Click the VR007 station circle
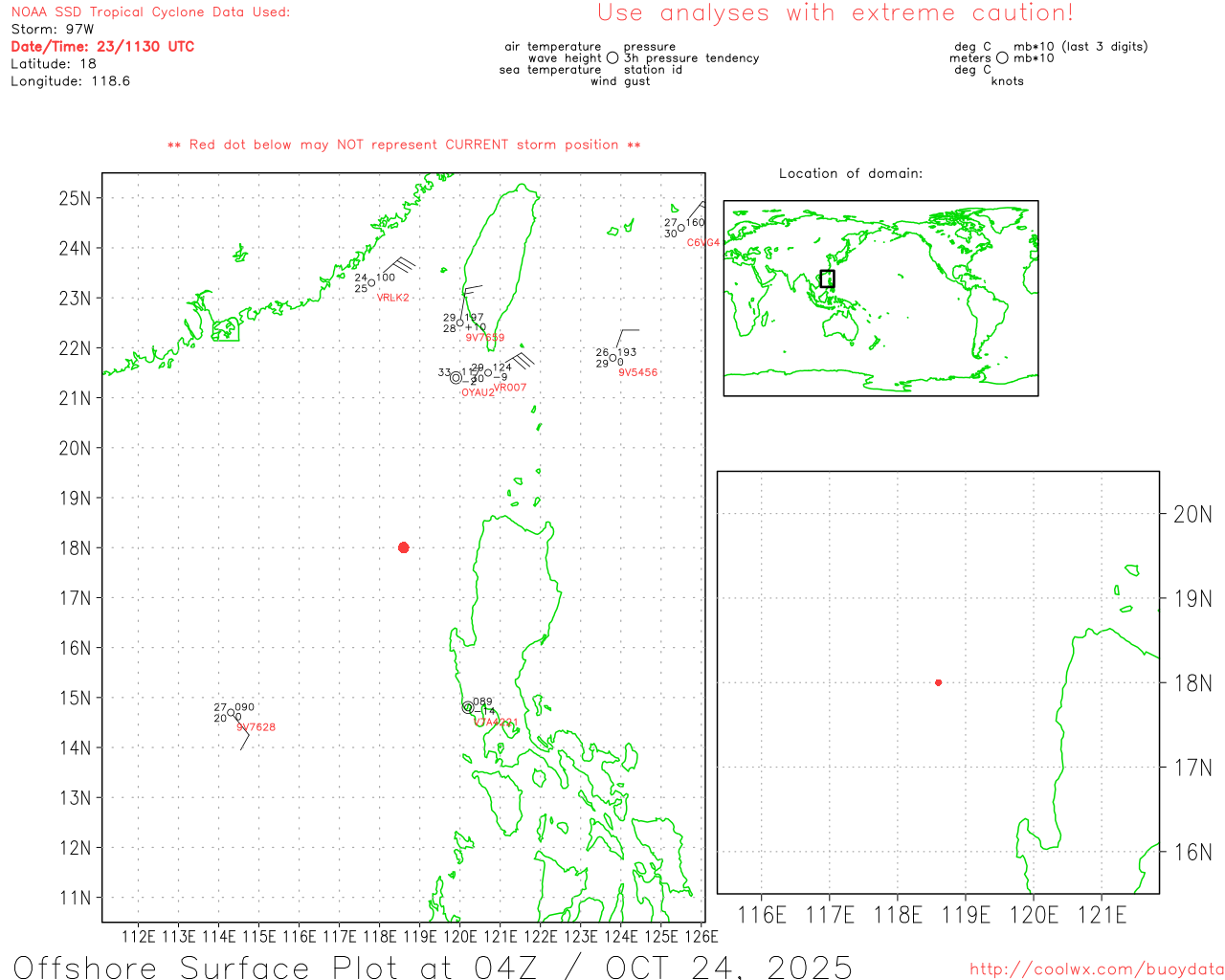Viewport: 1225px width, 980px height. pyautogui.click(x=488, y=373)
